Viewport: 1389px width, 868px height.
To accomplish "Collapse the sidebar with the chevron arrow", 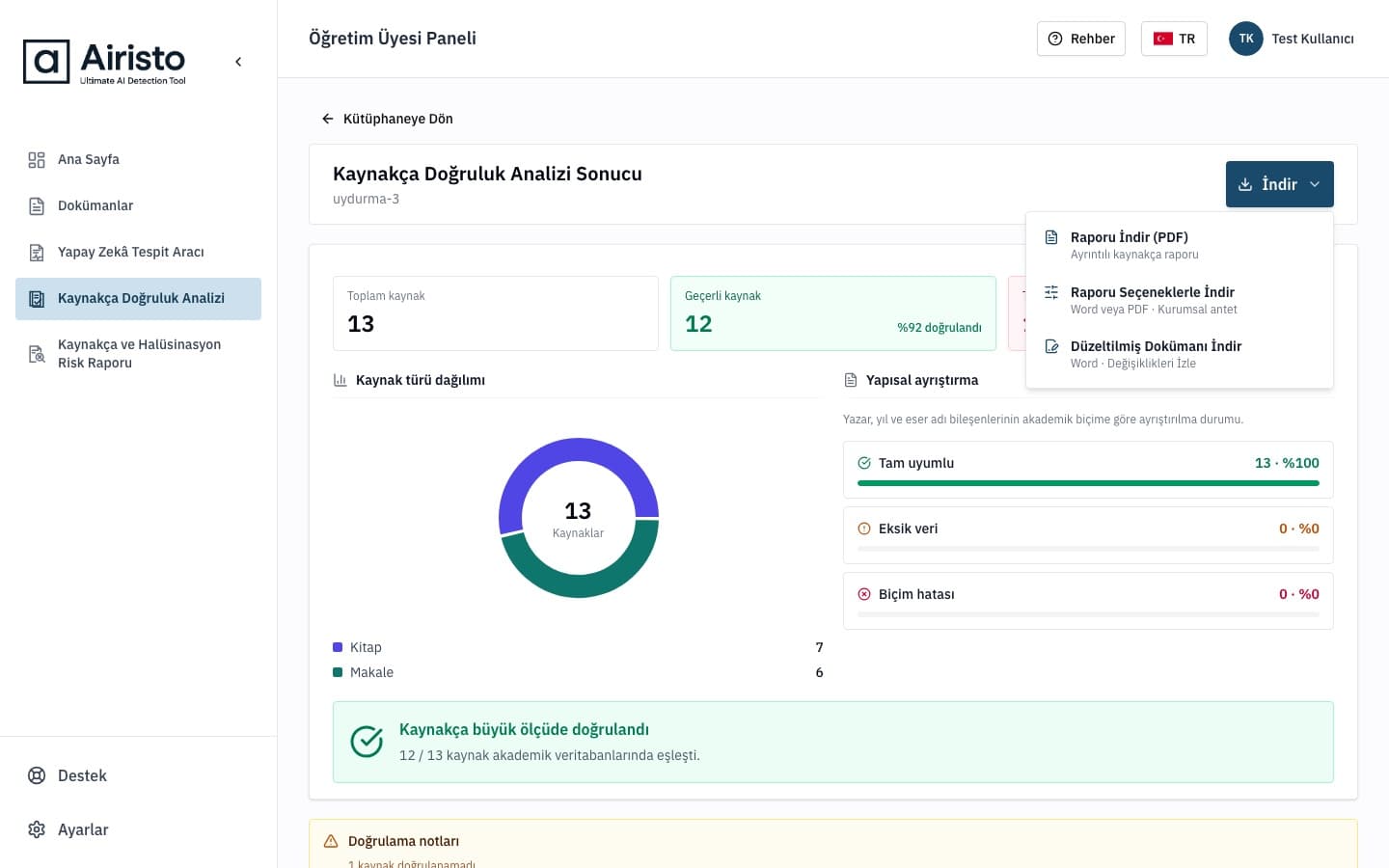I will tap(238, 62).
